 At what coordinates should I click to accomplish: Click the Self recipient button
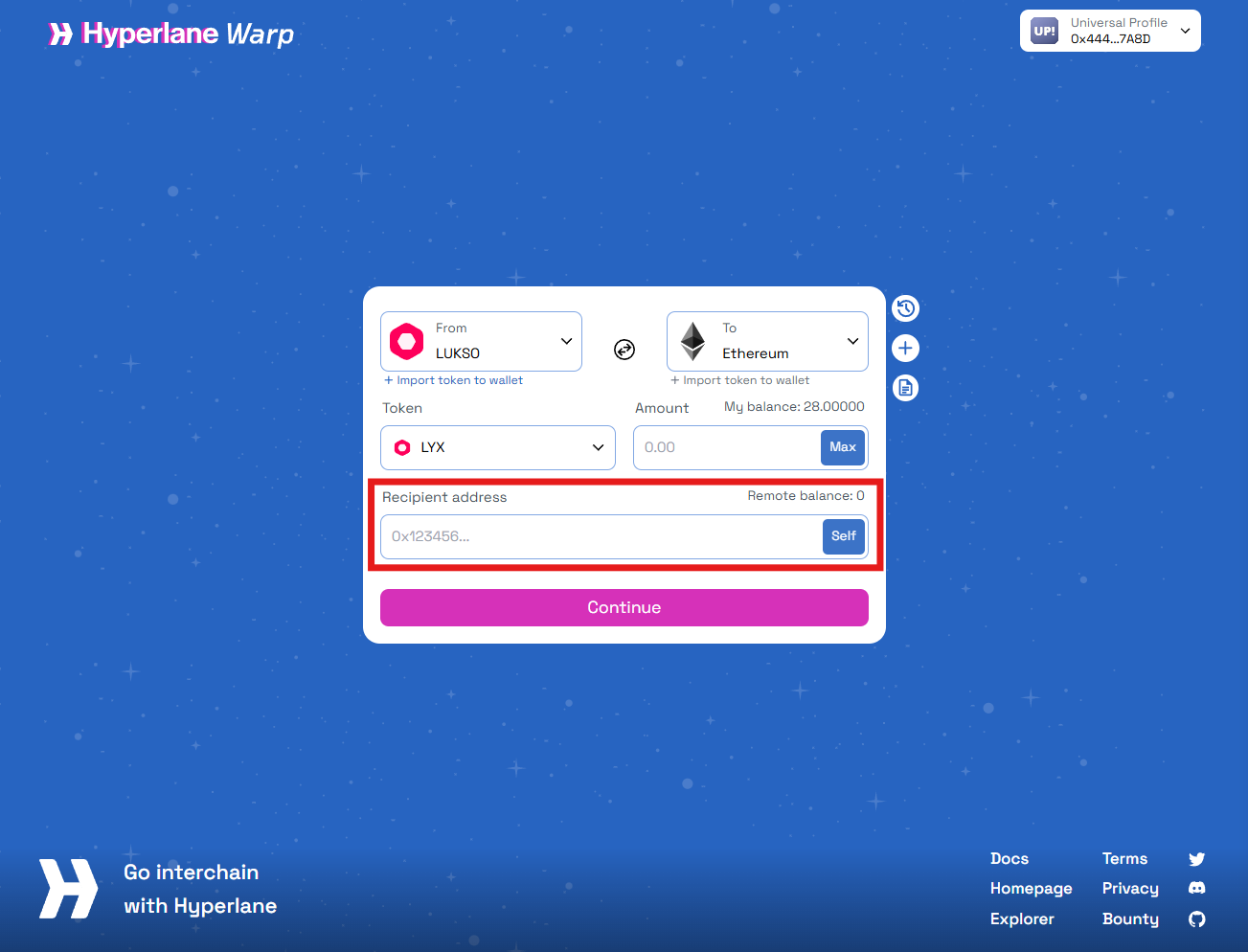844,536
